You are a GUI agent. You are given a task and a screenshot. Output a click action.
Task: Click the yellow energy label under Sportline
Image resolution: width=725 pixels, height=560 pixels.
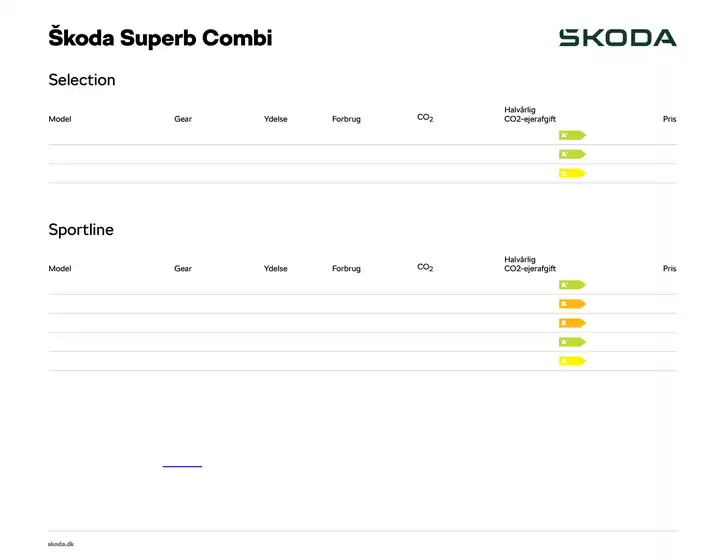[x=571, y=361]
